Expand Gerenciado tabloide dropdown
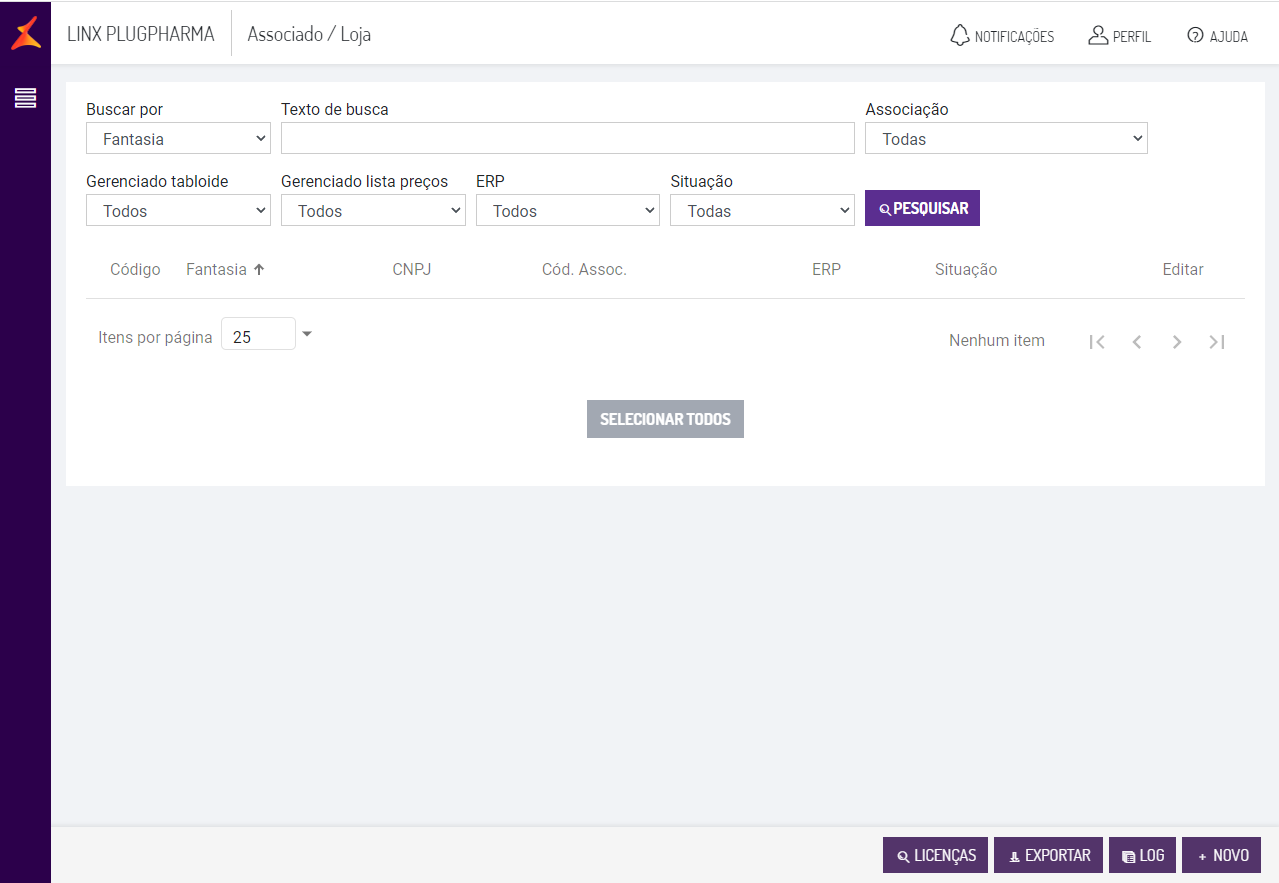The height and width of the screenshot is (883, 1279). click(x=178, y=211)
